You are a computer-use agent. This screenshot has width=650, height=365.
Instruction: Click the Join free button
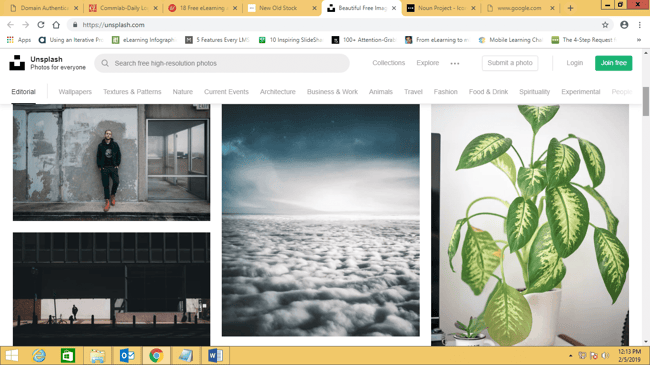(614, 63)
